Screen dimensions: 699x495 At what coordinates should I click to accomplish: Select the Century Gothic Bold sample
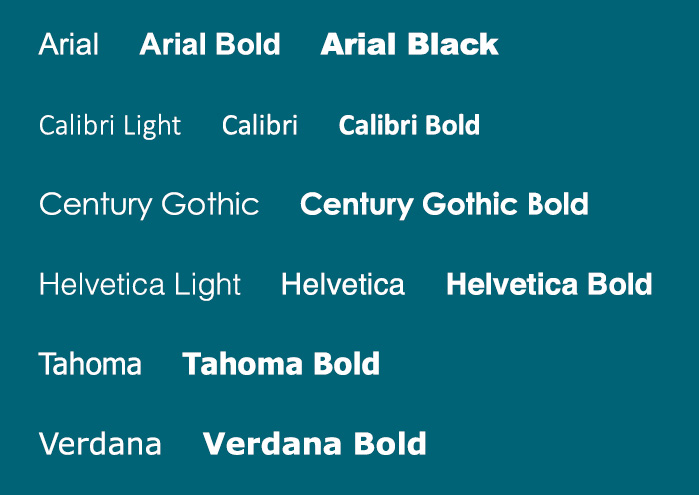[444, 205]
